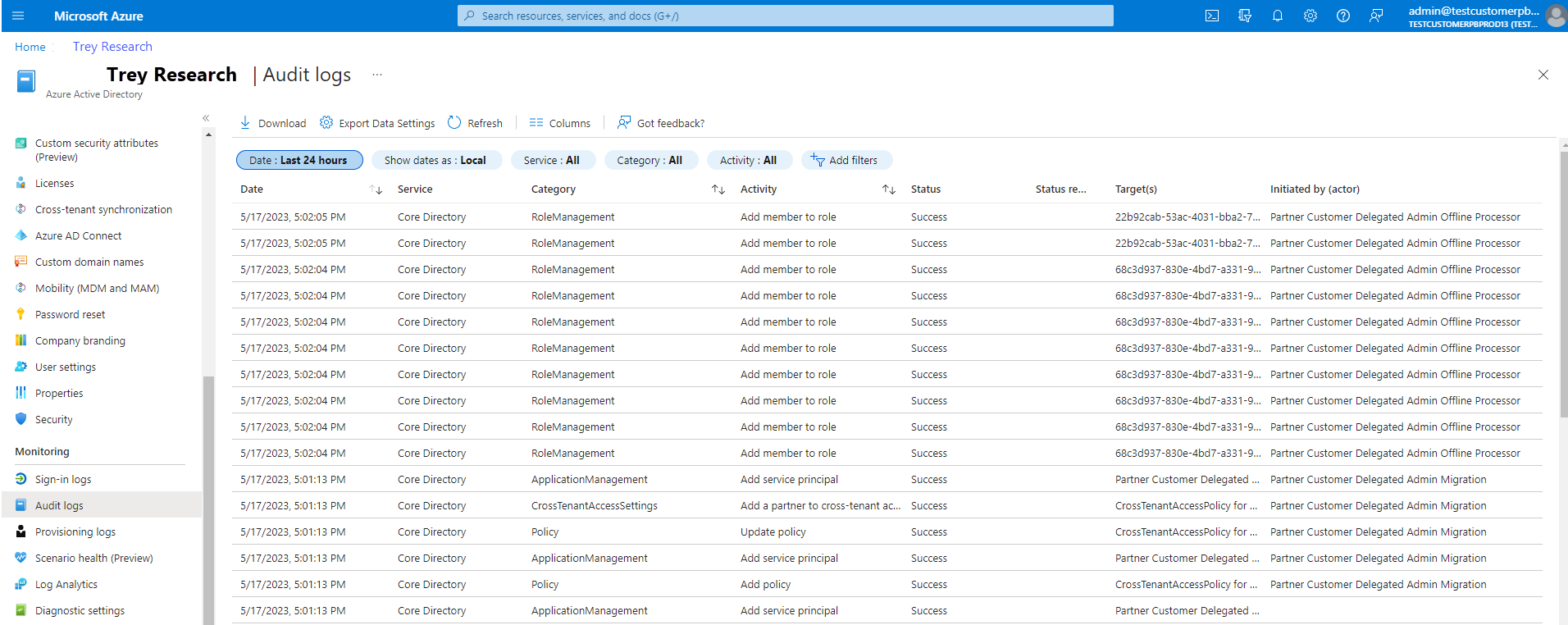Viewport: 1568px width, 625px height.
Task: Close the Audit logs blade
Action: [1543, 75]
